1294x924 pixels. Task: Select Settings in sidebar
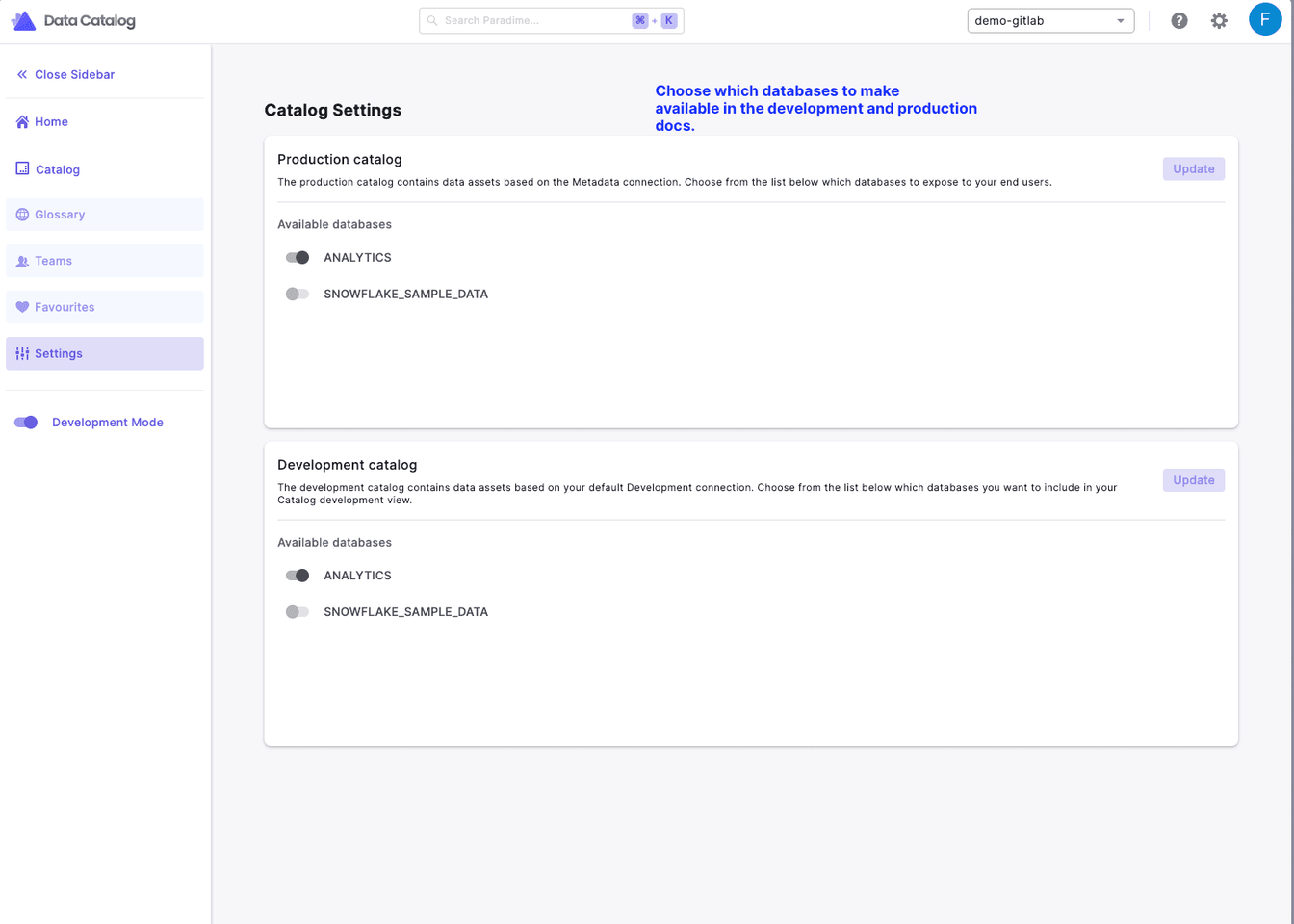105,353
